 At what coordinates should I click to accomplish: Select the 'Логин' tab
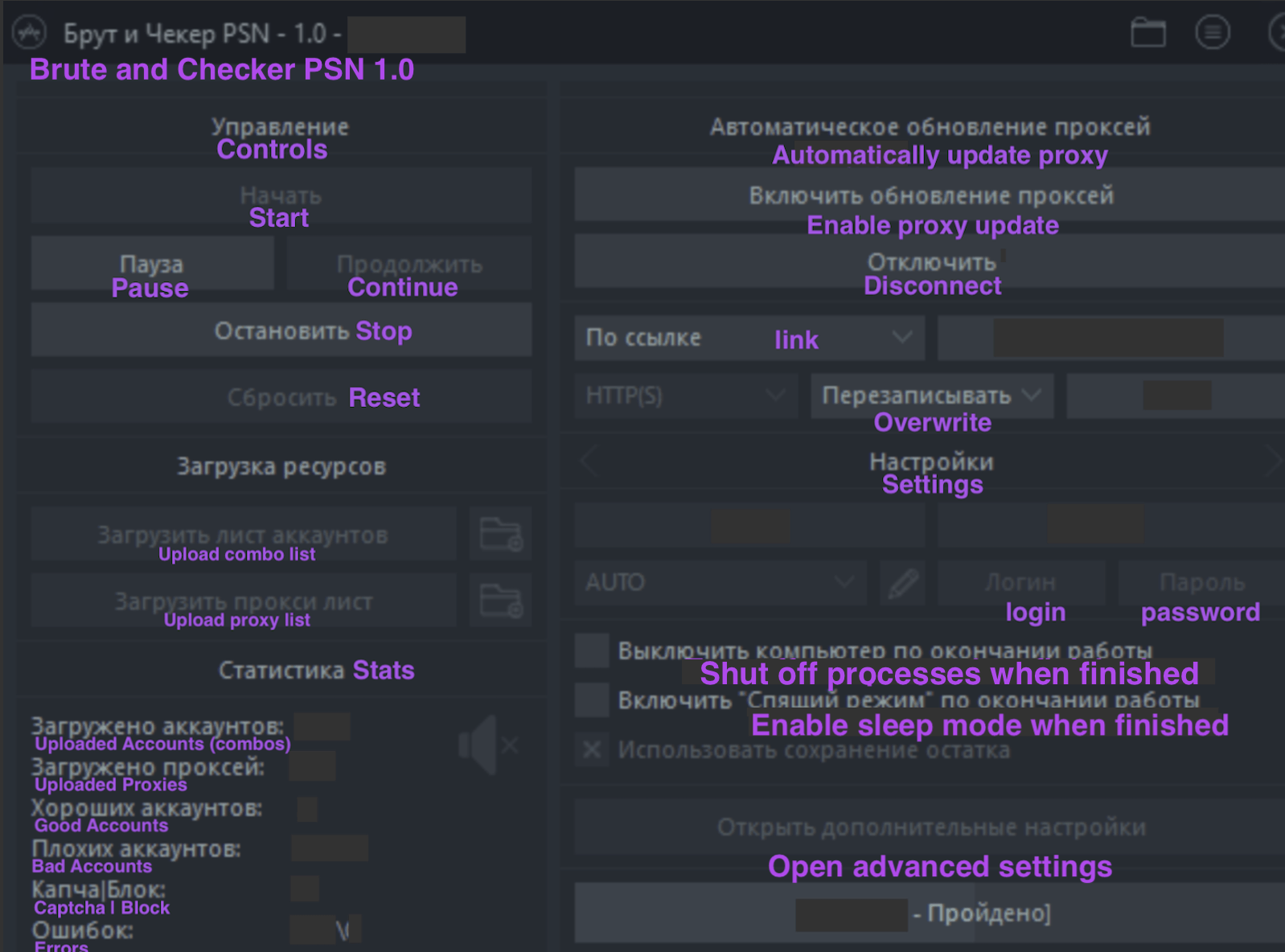(1020, 583)
